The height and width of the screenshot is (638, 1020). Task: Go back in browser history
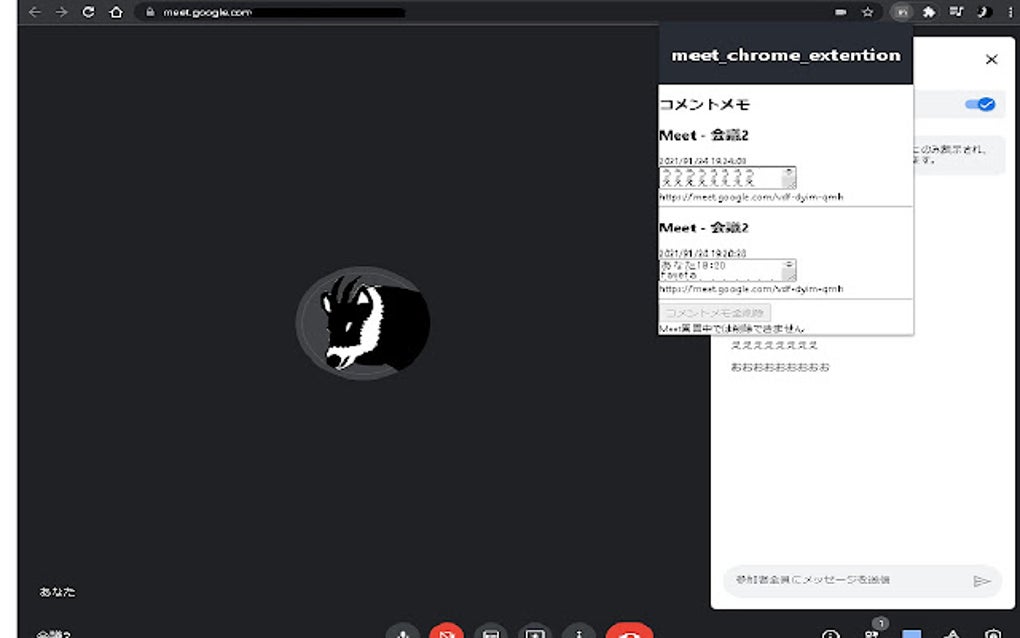click(x=34, y=12)
